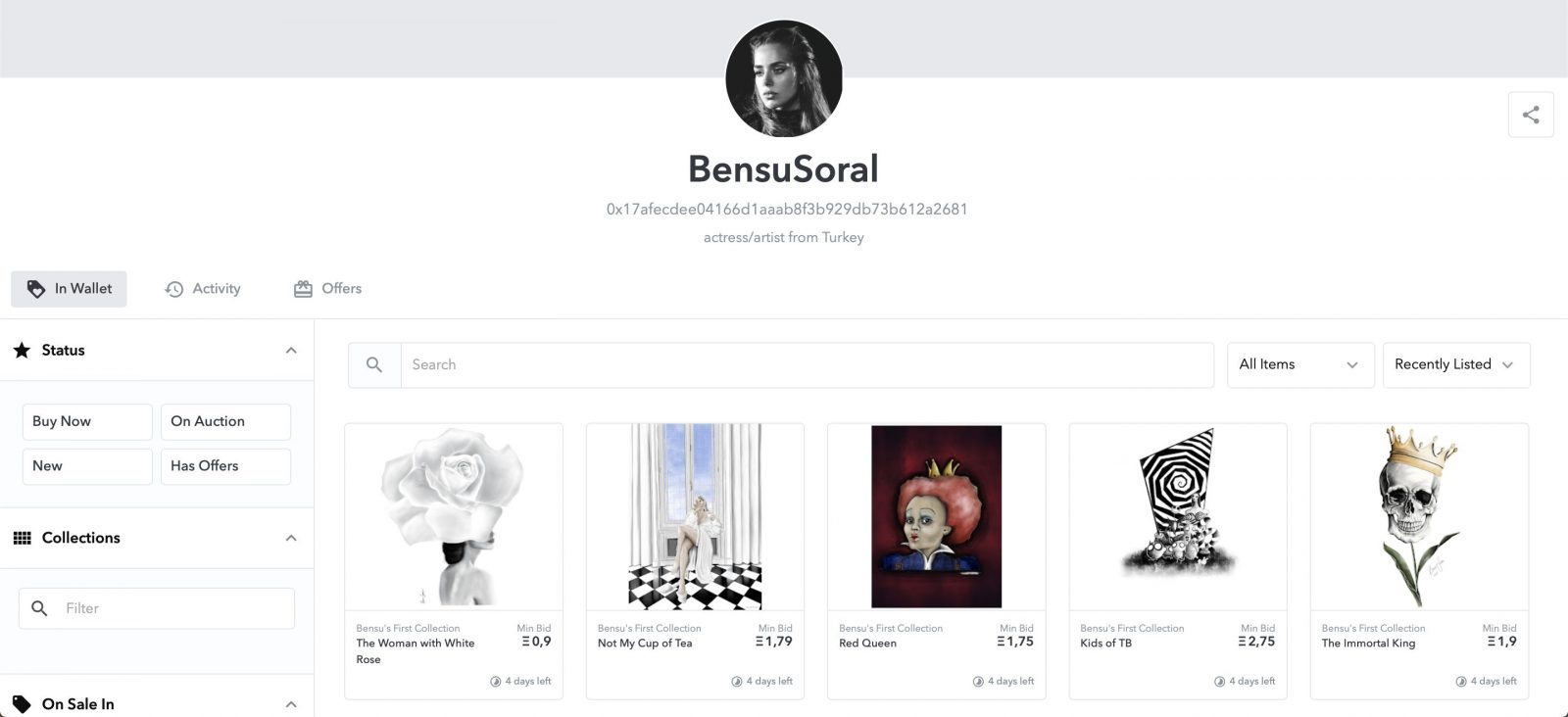The width and height of the screenshot is (1568, 717).
Task: Click the collections Filter input field
Action: click(171, 608)
